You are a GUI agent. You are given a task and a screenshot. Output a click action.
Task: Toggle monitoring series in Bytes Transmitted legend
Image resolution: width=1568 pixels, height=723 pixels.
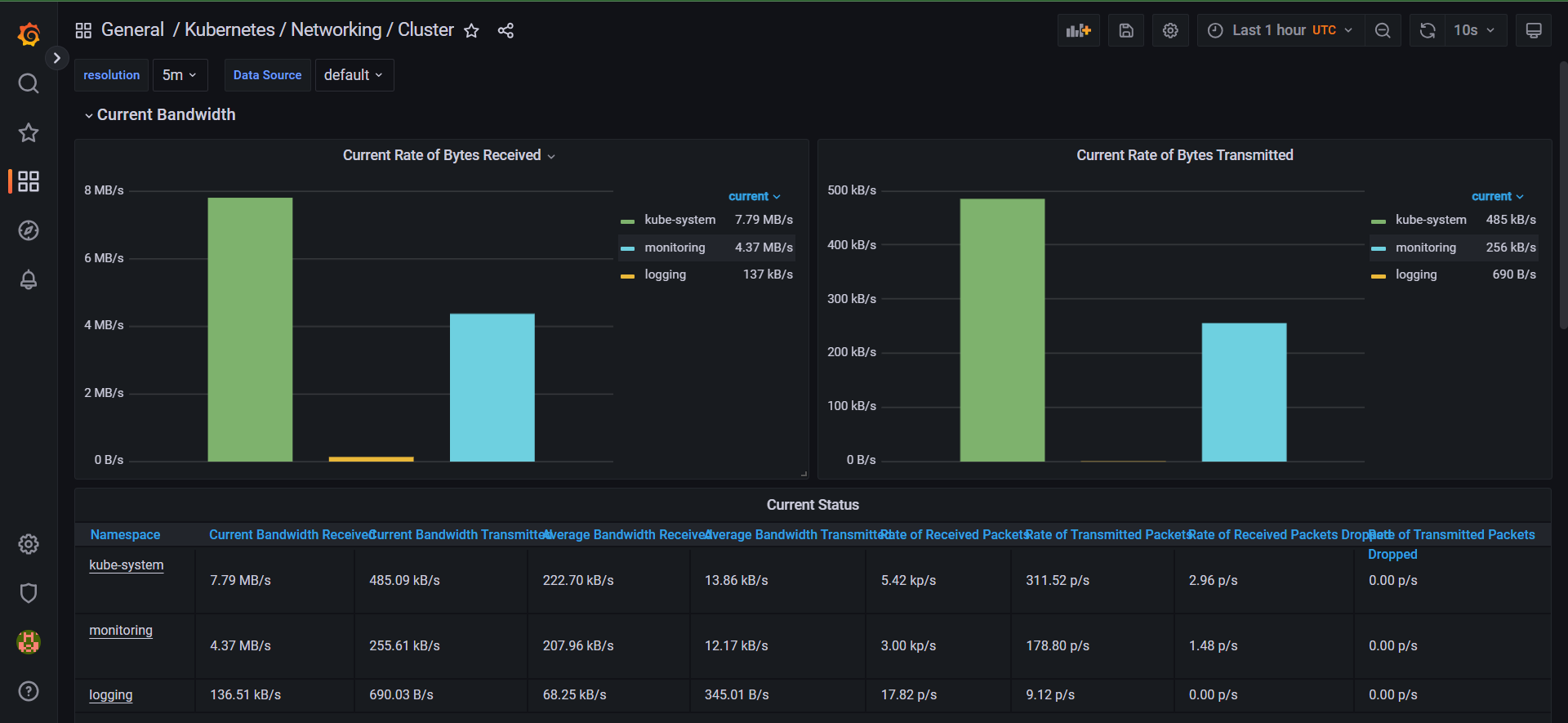click(1426, 248)
